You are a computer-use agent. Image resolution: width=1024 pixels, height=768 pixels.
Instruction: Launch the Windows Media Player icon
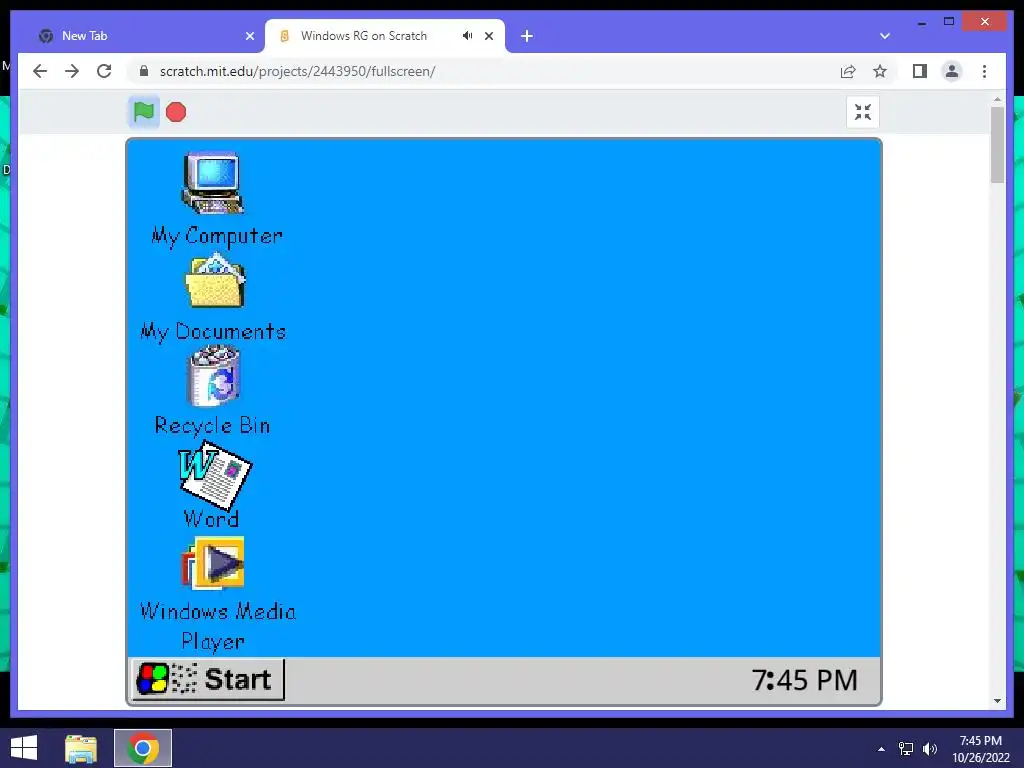[213, 563]
